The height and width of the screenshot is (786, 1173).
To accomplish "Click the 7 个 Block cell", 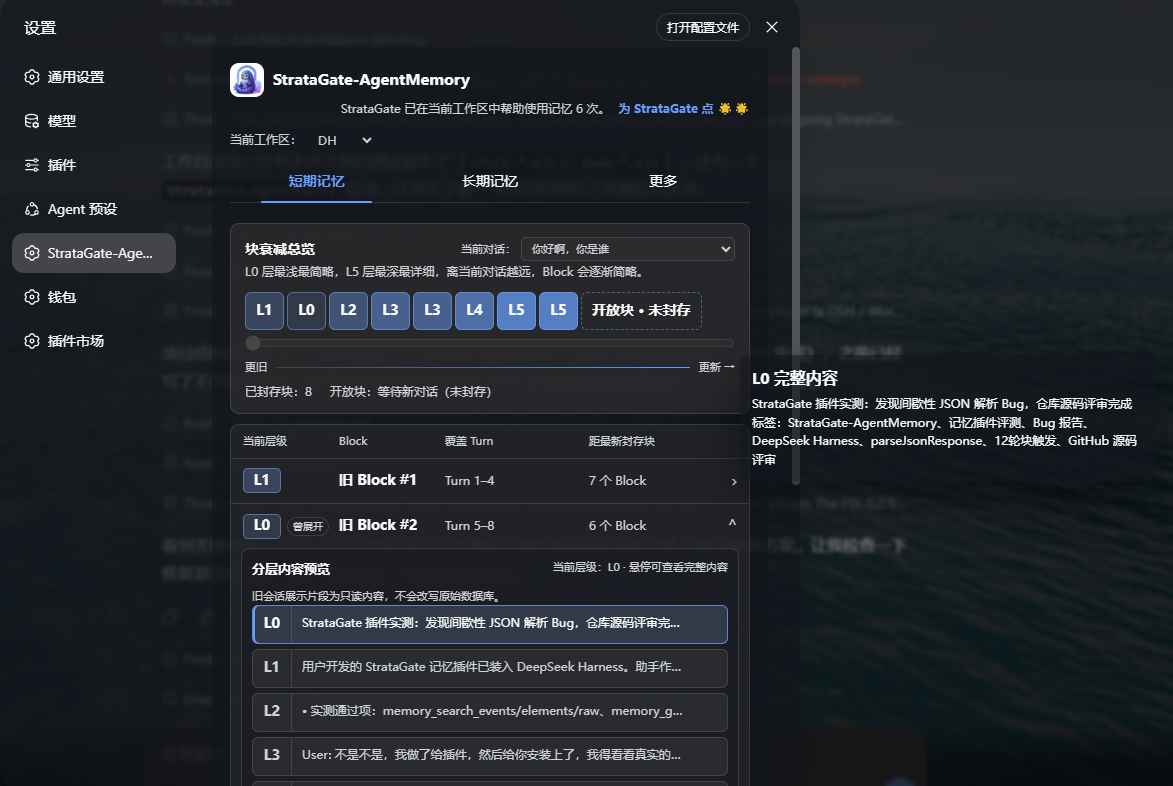I will coord(617,481).
